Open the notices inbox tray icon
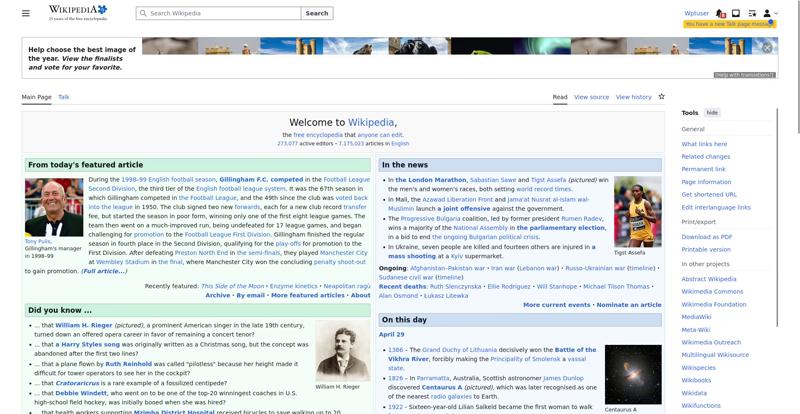The width and height of the screenshot is (800, 414). [x=736, y=13]
